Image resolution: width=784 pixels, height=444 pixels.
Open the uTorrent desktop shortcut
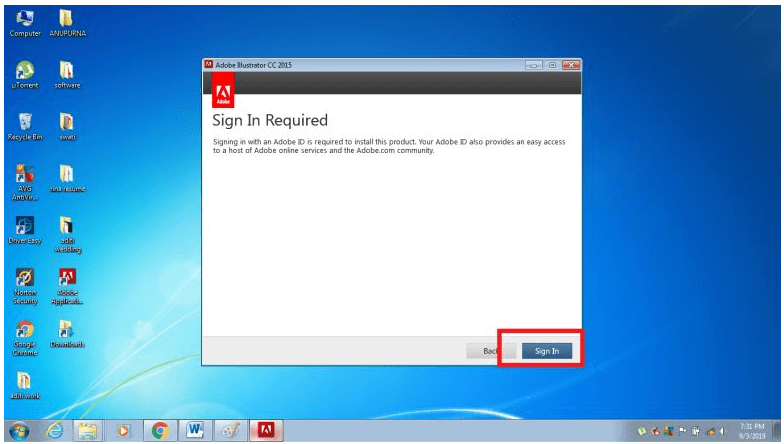(x=24, y=70)
